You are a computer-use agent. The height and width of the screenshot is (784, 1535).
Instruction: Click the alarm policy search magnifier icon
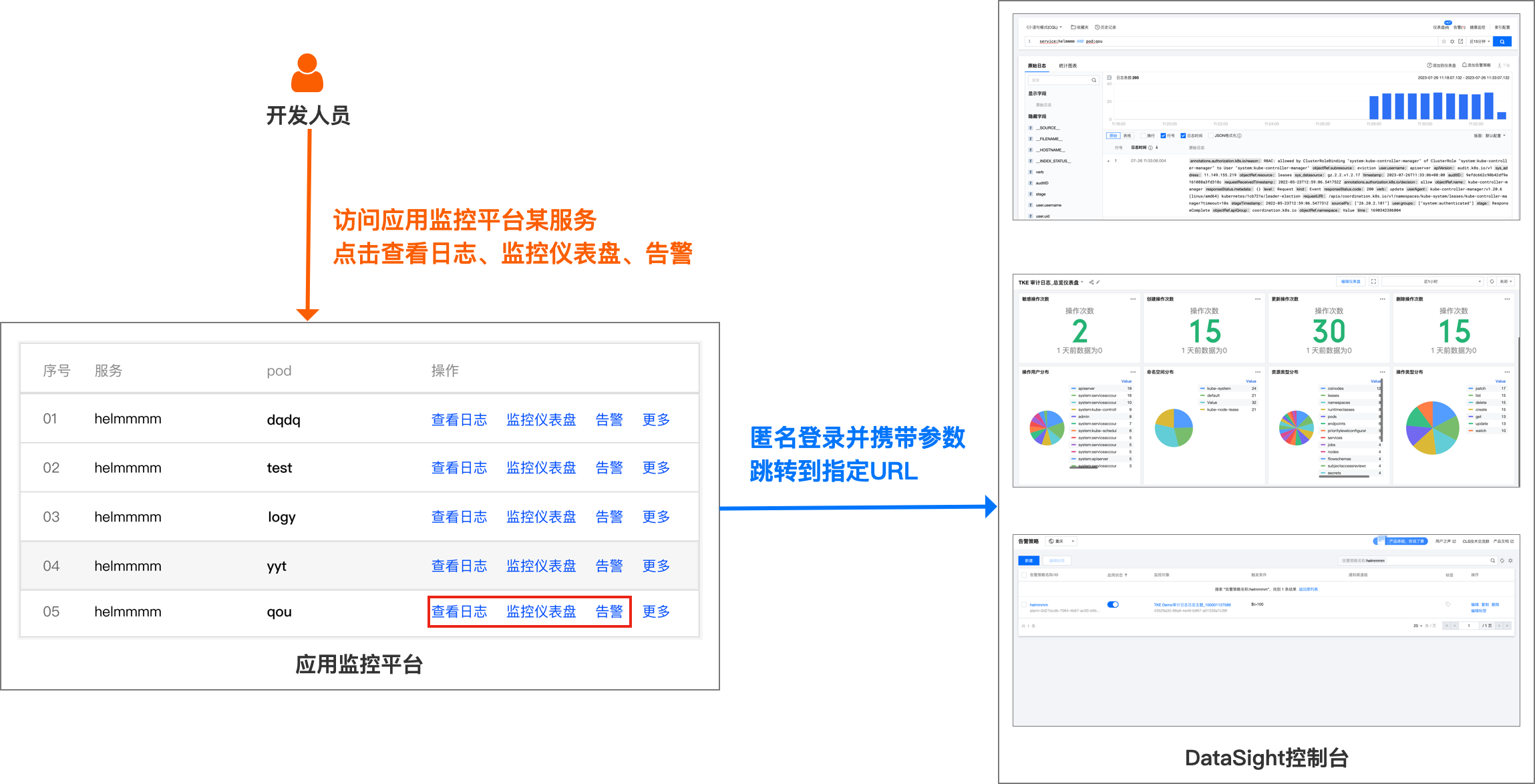click(1492, 560)
